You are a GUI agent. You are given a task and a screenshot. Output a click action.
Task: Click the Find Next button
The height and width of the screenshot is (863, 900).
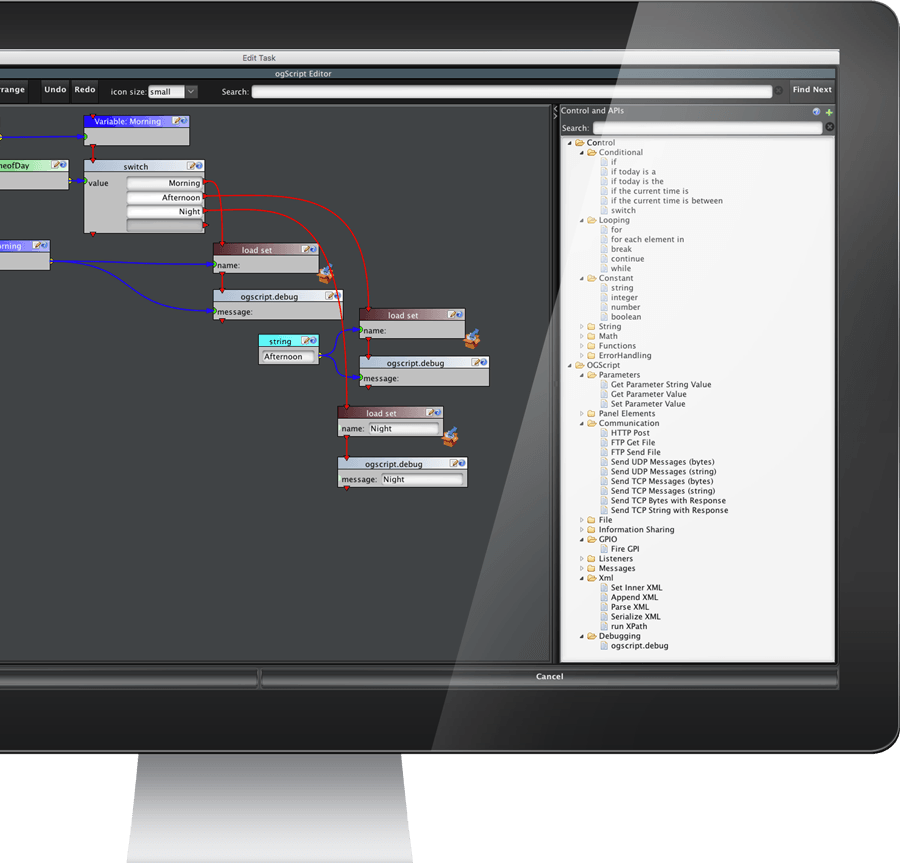tap(812, 90)
